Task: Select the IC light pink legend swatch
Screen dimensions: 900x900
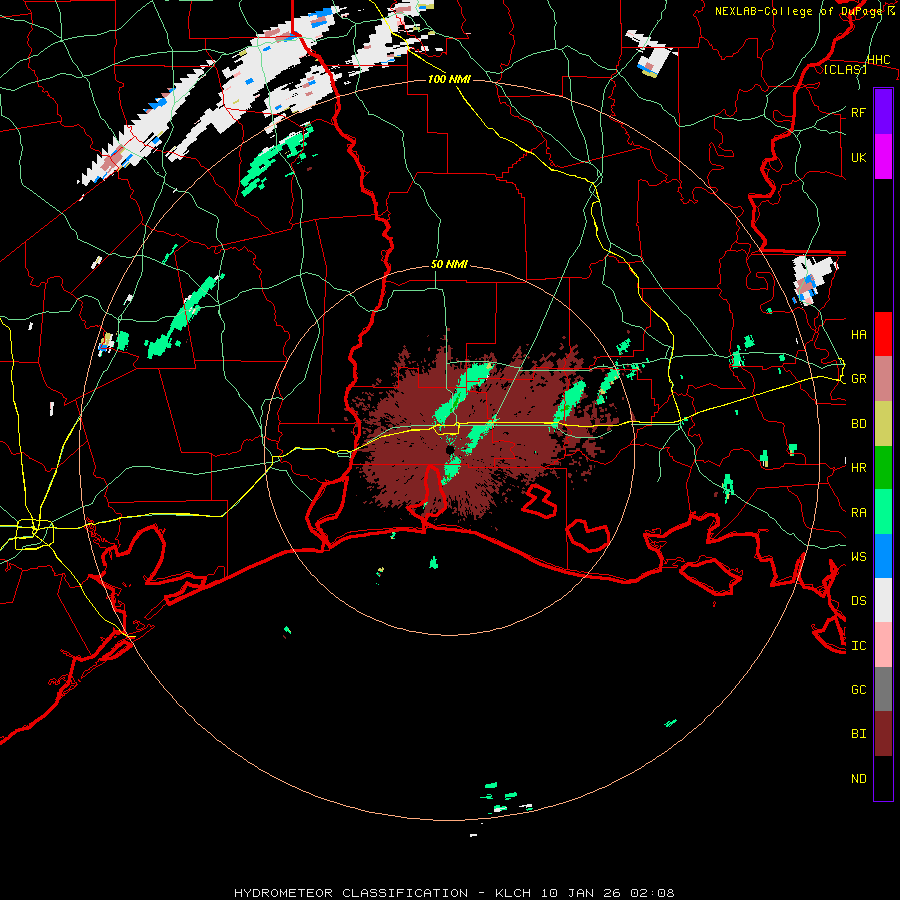Action: (883, 645)
